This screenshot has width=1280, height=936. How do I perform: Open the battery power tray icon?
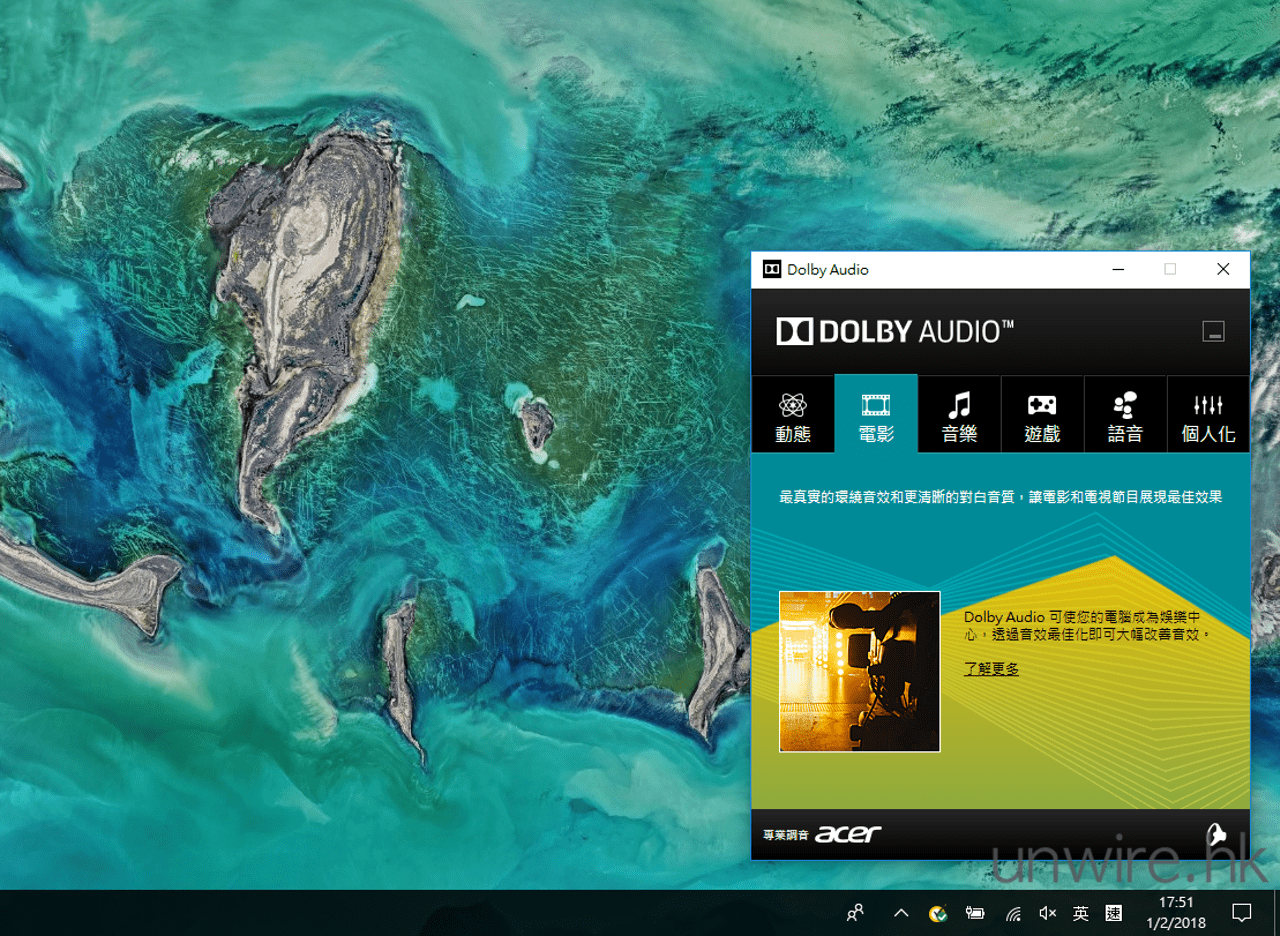click(975, 913)
